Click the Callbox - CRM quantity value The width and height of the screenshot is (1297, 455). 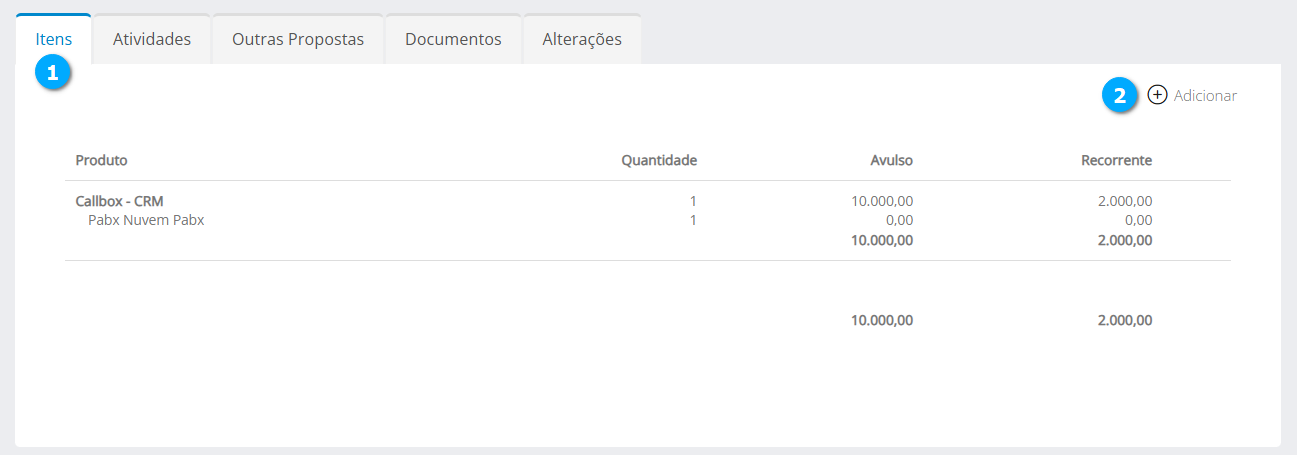click(x=693, y=201)
